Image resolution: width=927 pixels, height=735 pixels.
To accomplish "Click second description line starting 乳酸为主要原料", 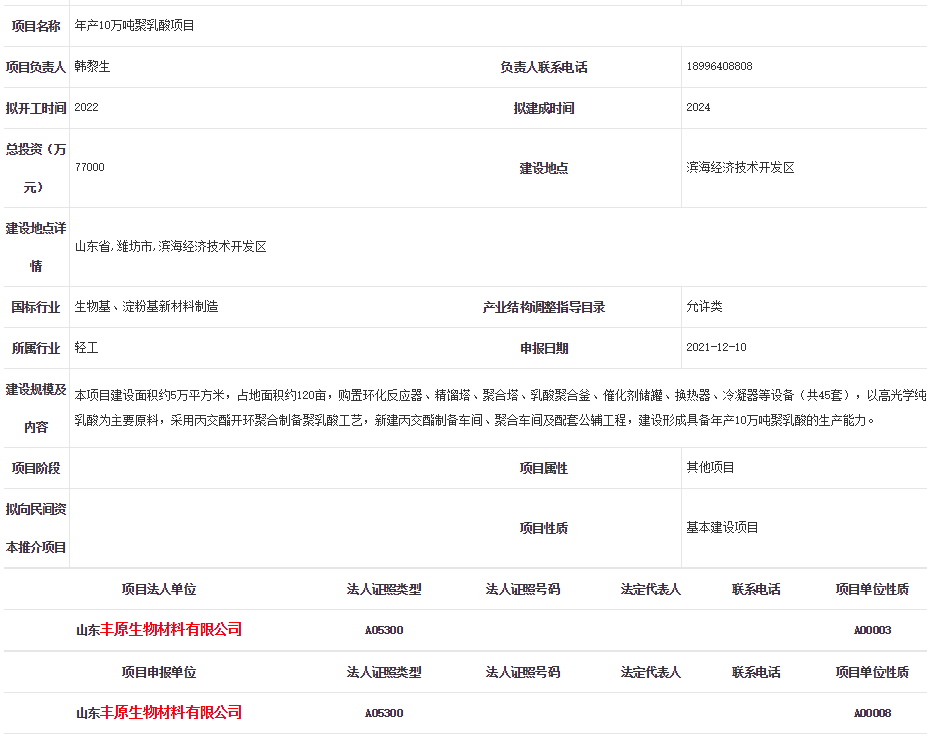I will click(474, 420).
